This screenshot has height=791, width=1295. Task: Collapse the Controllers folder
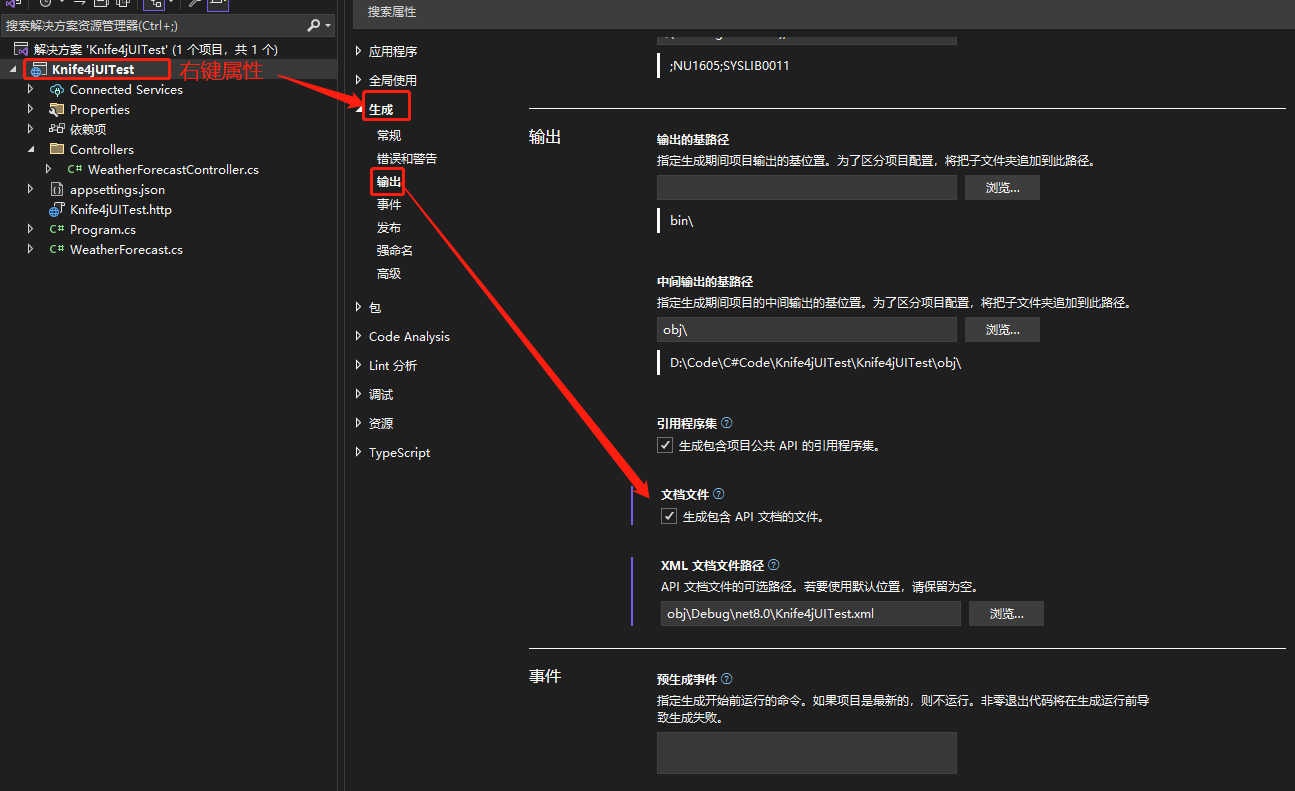pyautogui.click(x=31, y=149)
